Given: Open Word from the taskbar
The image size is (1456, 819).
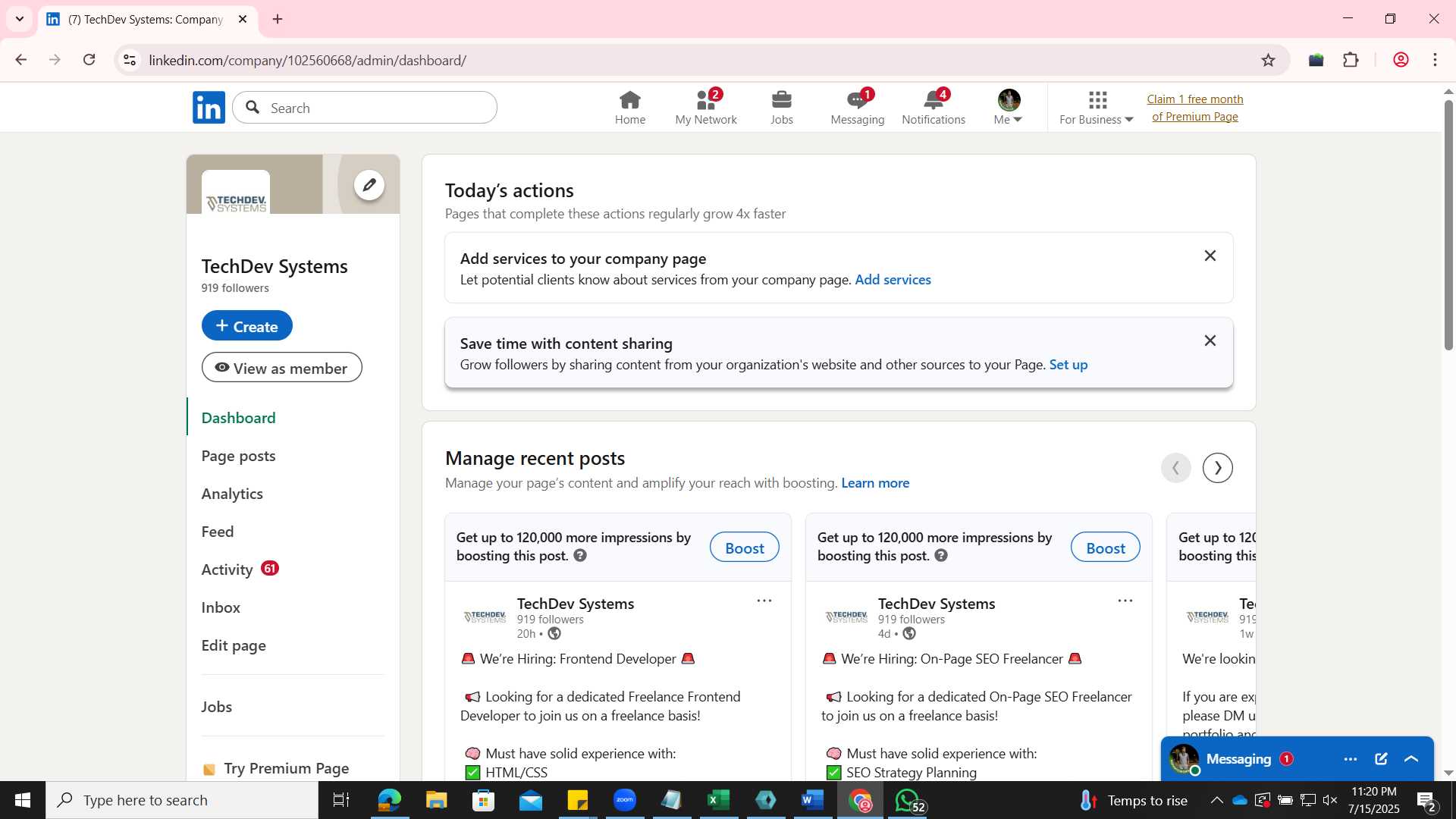Looking at the screenshot, I should [812, 800].
